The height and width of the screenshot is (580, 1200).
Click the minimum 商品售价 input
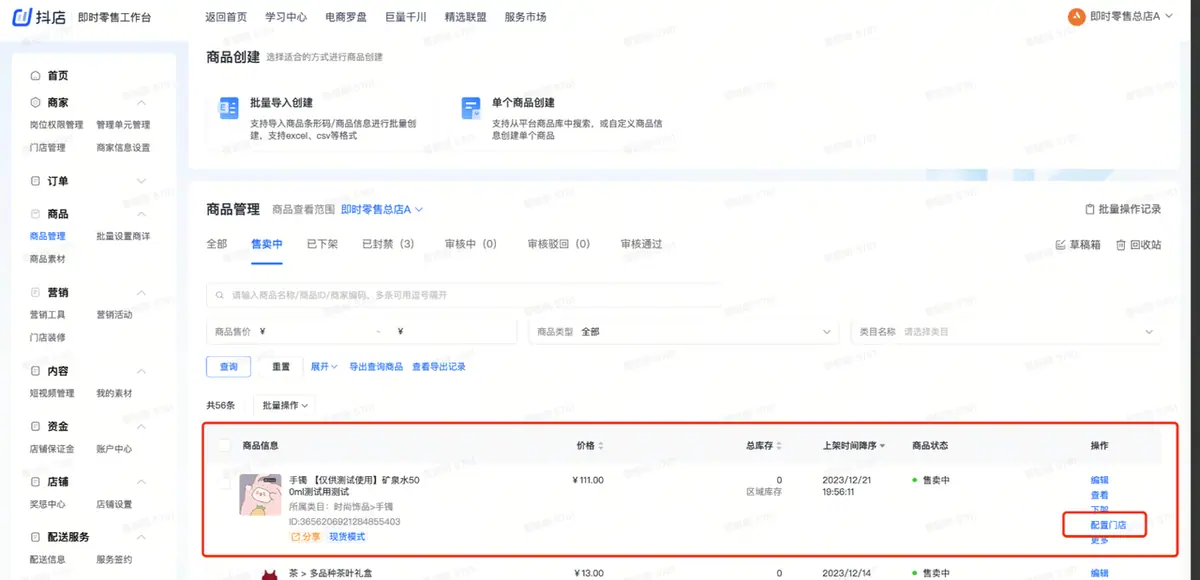pos(315,332)
